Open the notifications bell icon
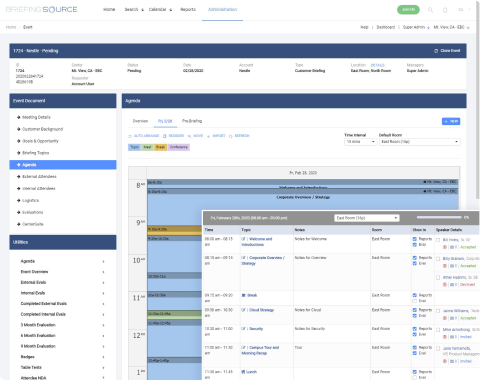This screenshot has height=380, width=480. point(445,10)
